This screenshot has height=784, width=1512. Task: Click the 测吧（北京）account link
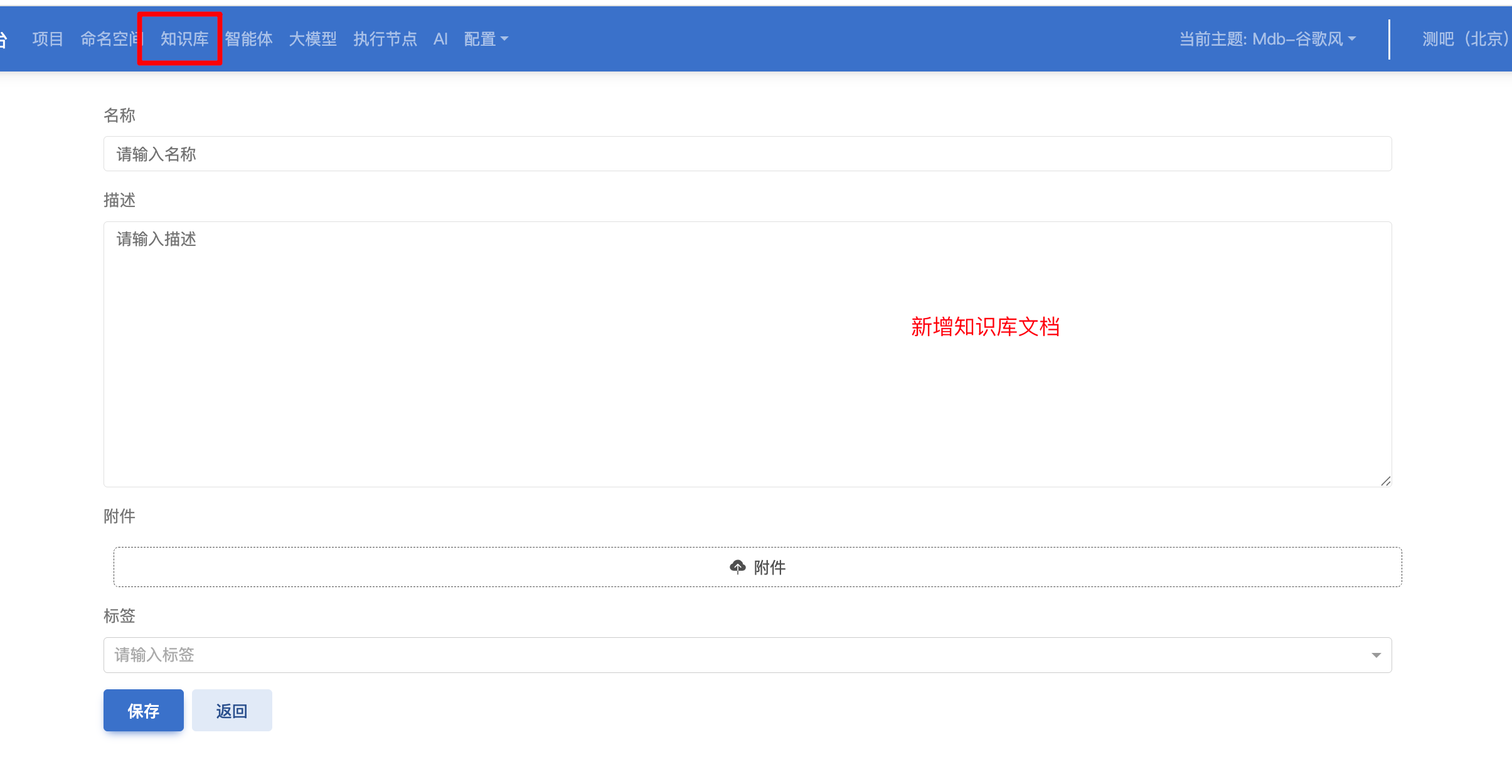[x=1466, y=39]
